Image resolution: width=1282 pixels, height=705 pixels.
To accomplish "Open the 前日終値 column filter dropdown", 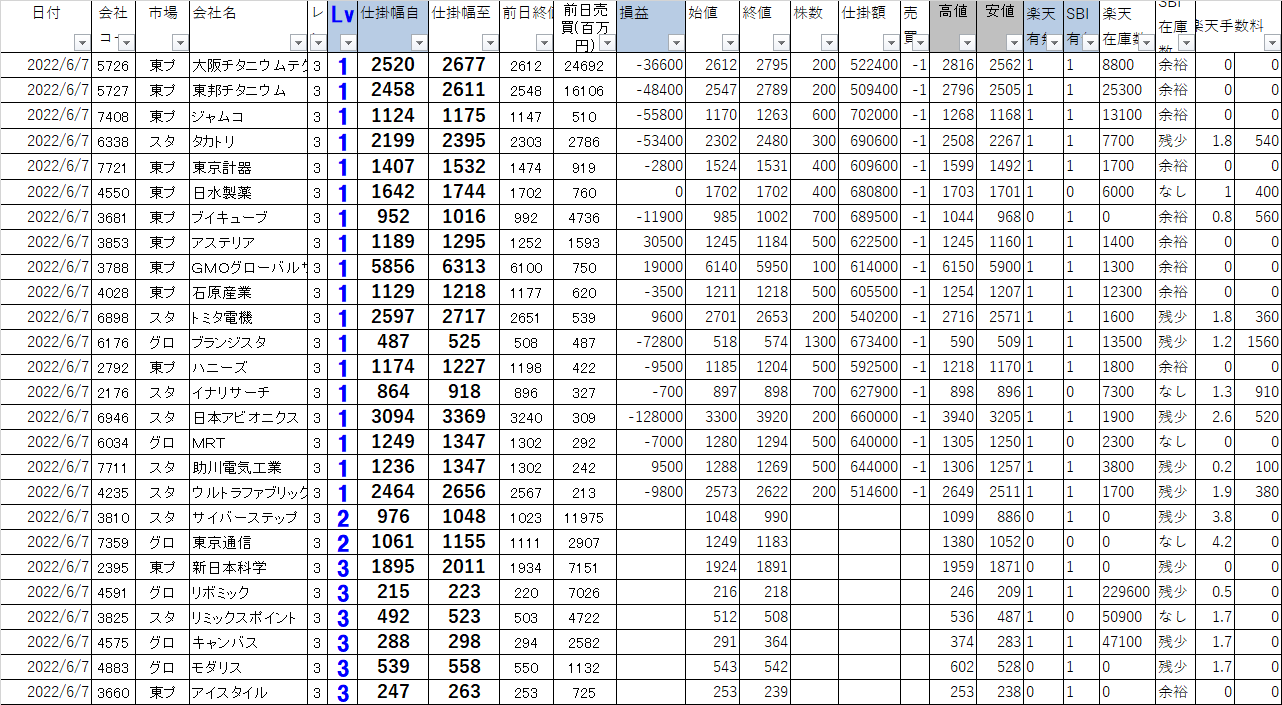I will (x=545, y=43).
